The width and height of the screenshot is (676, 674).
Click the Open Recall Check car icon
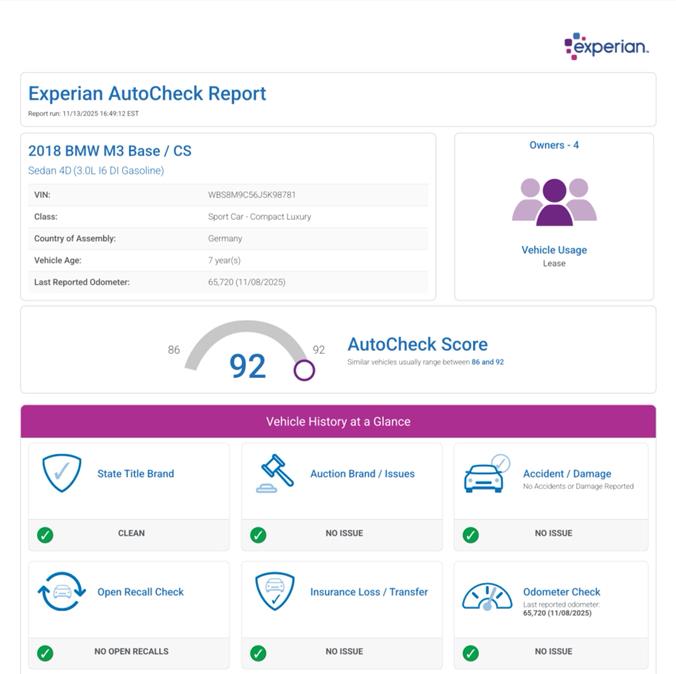pos(62,591)
